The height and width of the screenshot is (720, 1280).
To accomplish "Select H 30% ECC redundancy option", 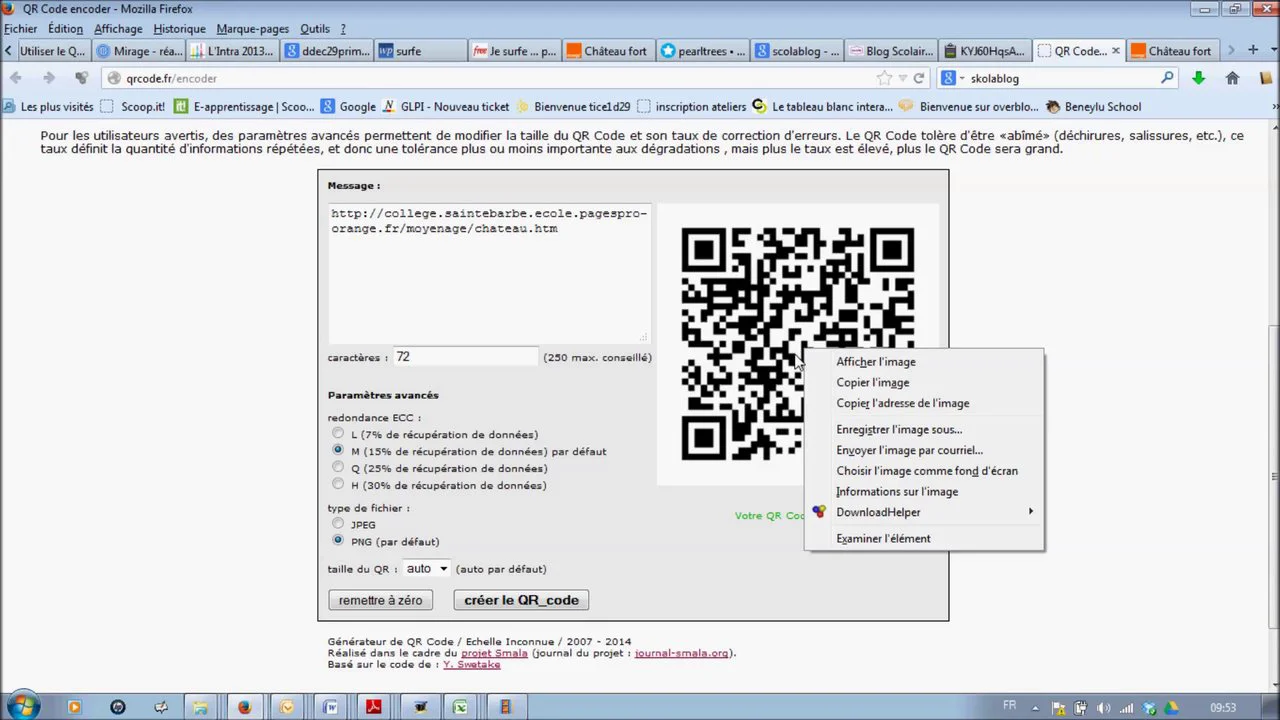I will coord(338,485).
